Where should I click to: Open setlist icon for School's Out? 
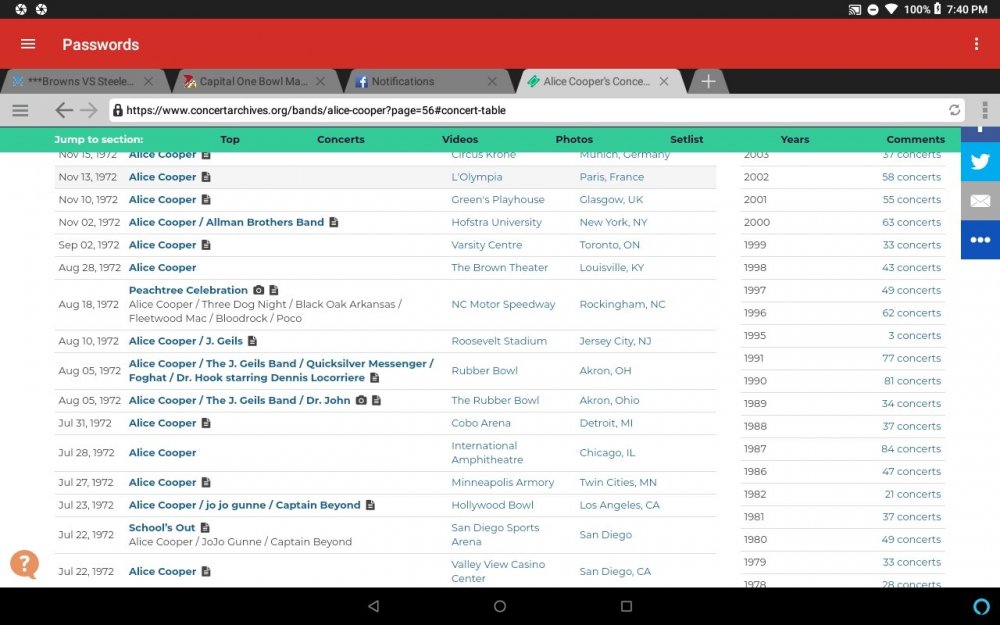[x=205, y=527]
